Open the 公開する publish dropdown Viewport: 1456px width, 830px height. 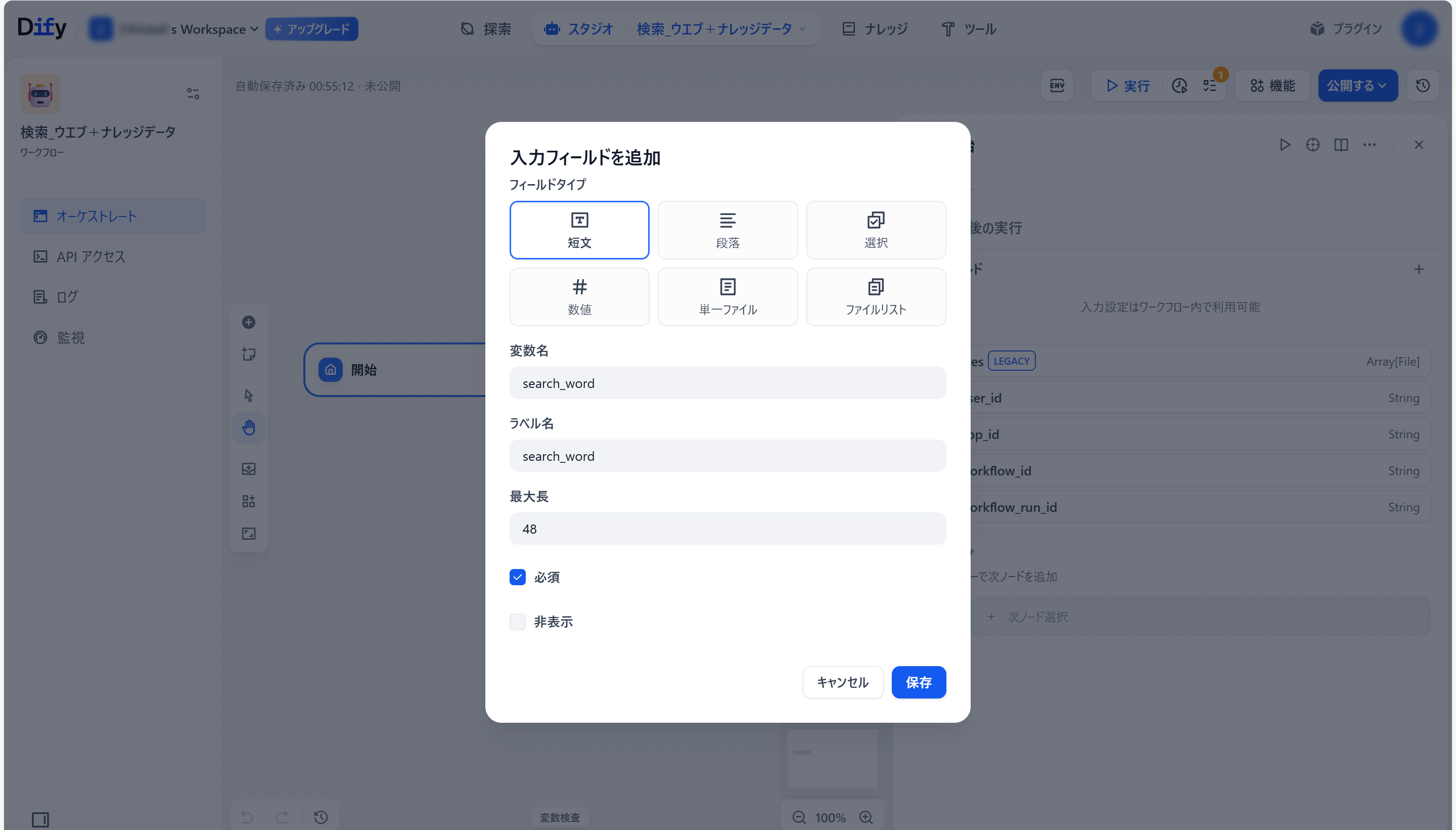tap(1356, 85)
